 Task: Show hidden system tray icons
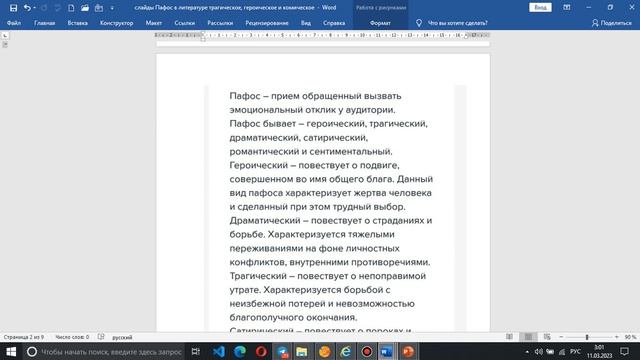click(x=527, y=352)
